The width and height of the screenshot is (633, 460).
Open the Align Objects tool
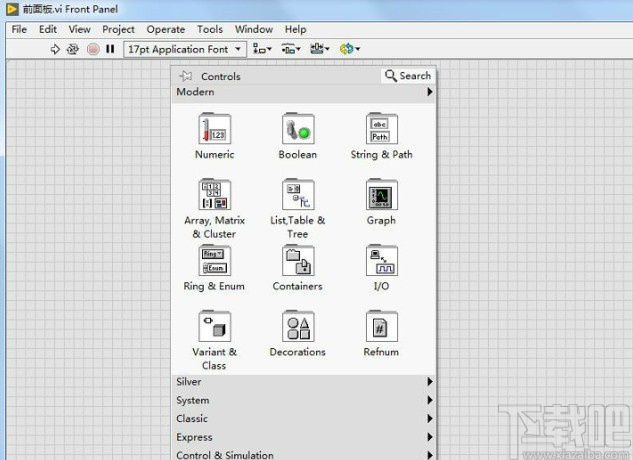point(262,49)
